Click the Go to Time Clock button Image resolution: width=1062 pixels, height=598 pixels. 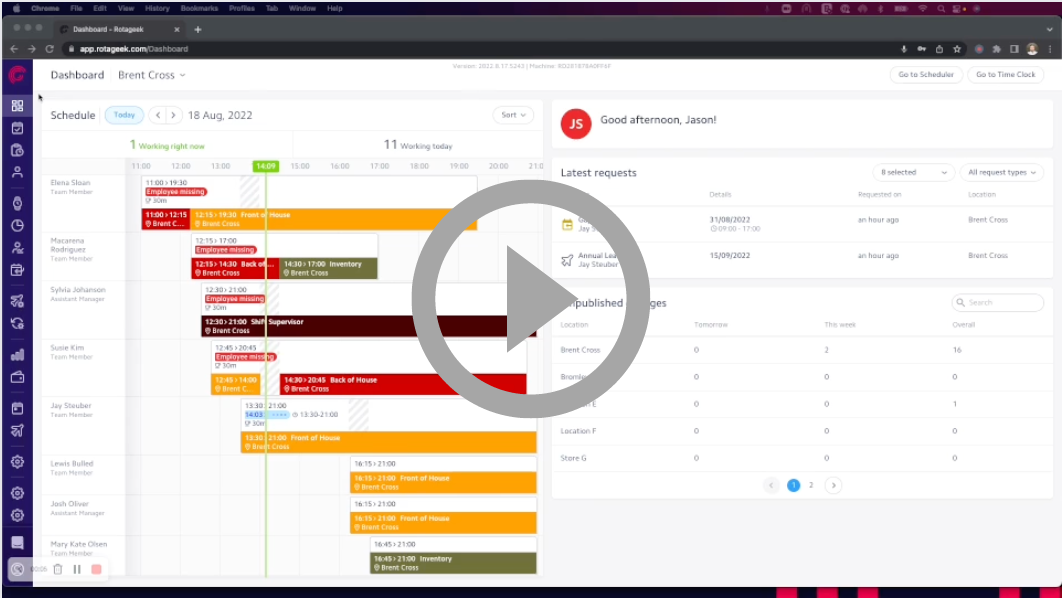(x=1005, y=74)
